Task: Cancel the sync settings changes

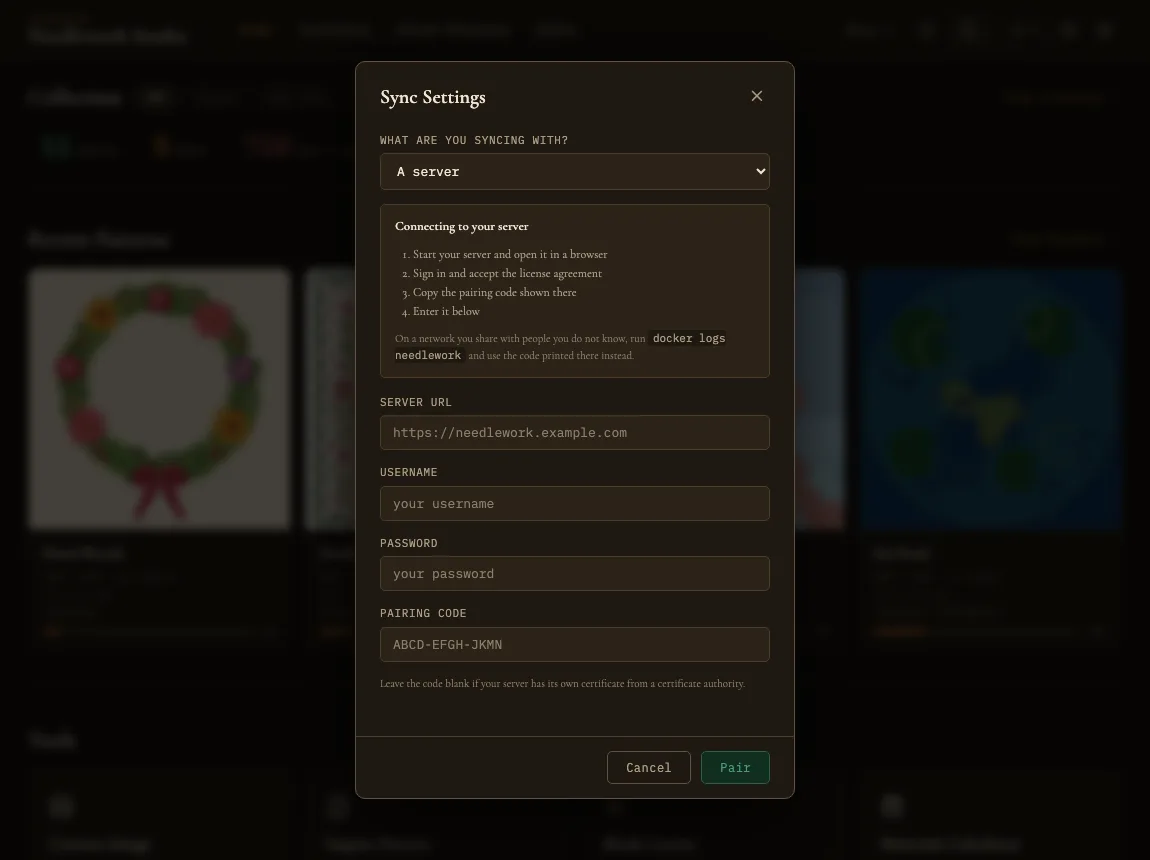Action: point(648,768)
